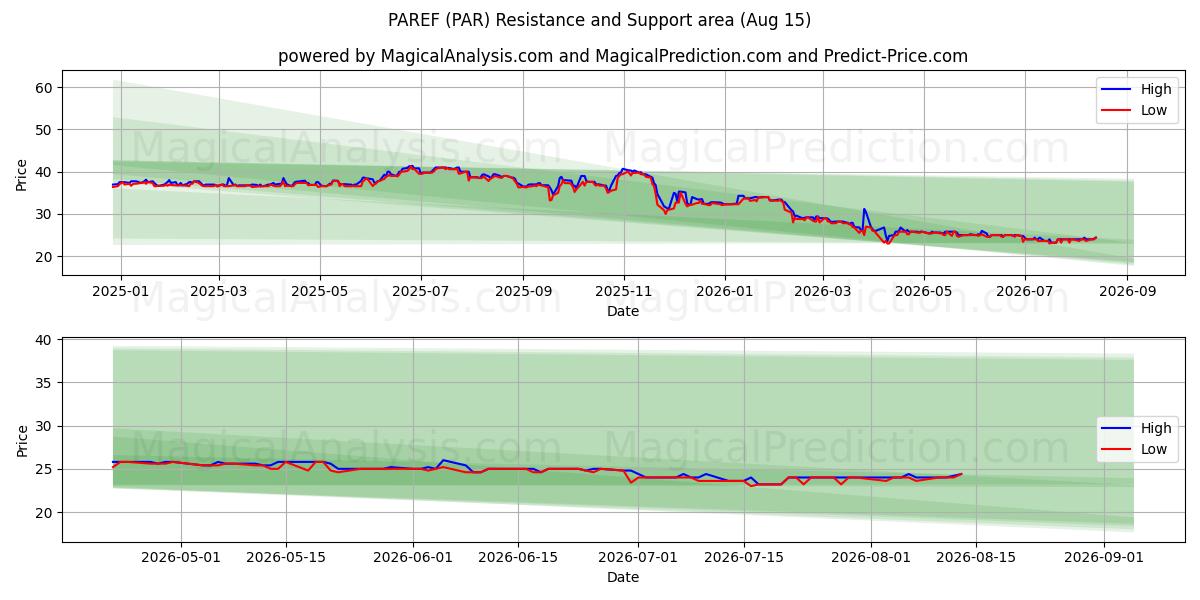The height and width of the screenshot is (600, 1200).
Task: Click the '2026-05-15' date tick
Action: pyautogui.click(x=286, y=559)
